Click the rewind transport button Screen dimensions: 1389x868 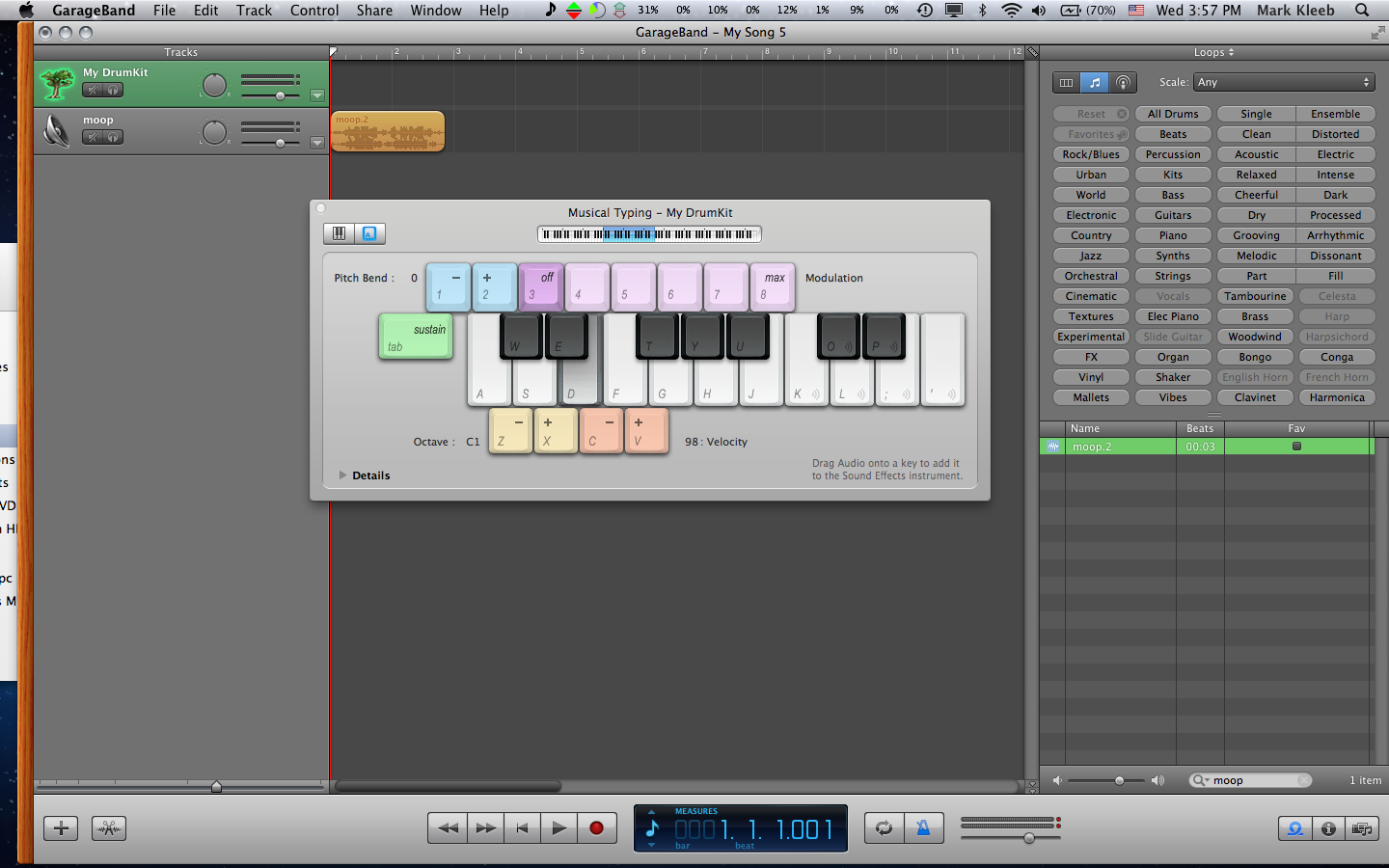(448, 827)
